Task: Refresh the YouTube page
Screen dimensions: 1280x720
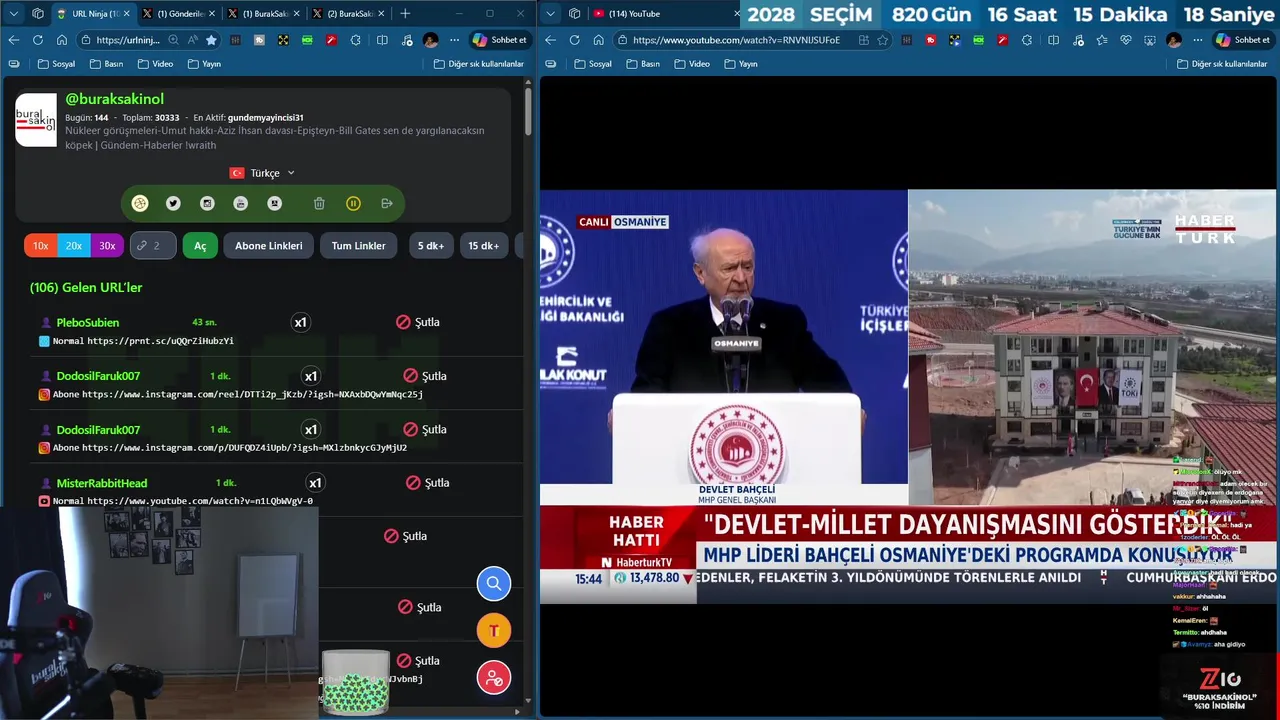Action: [x=574, y=40]
